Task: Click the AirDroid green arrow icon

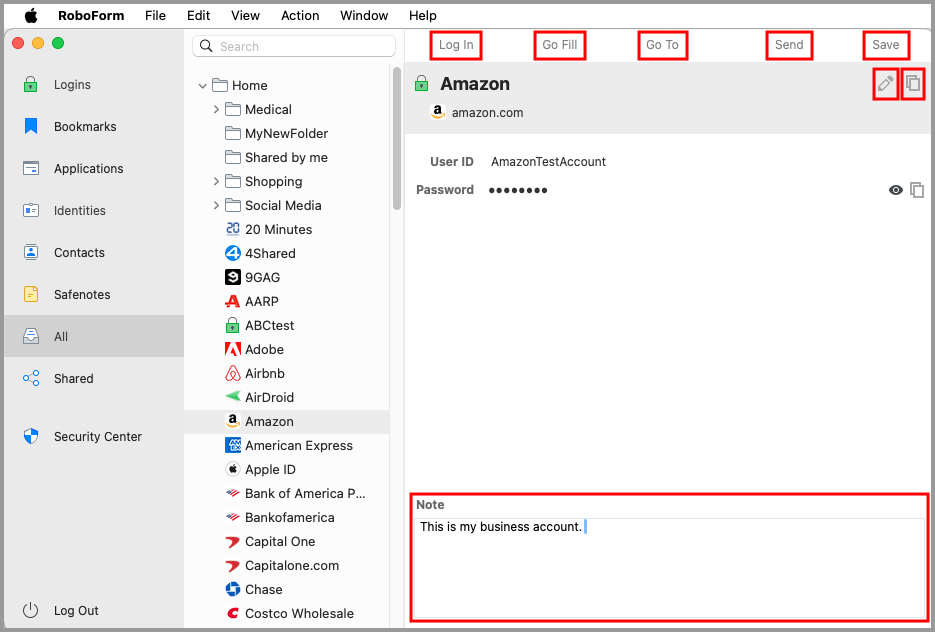Action: pos(233,397)
